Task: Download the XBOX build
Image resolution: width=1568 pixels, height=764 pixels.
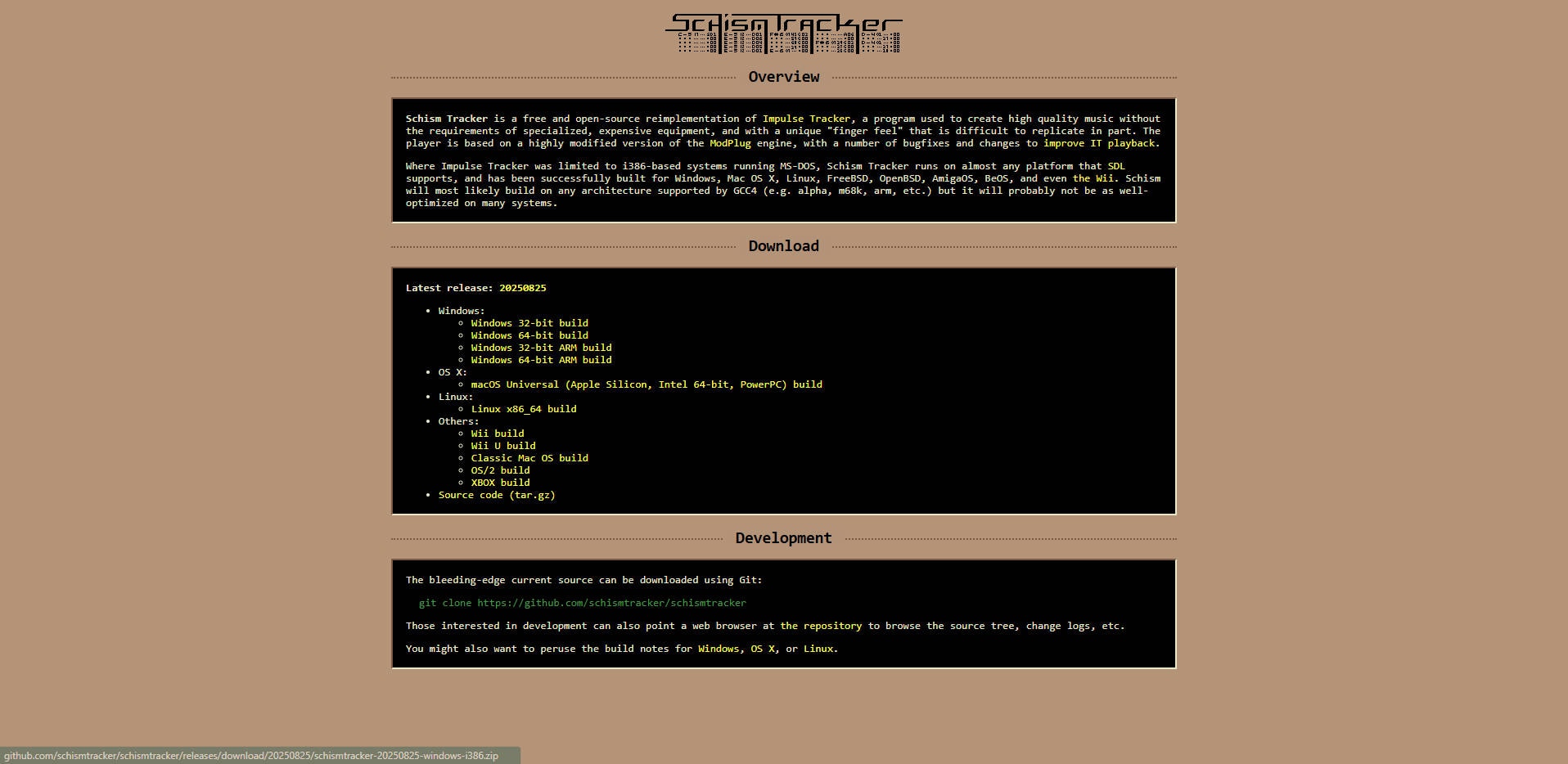Action: tap(500, 483)
